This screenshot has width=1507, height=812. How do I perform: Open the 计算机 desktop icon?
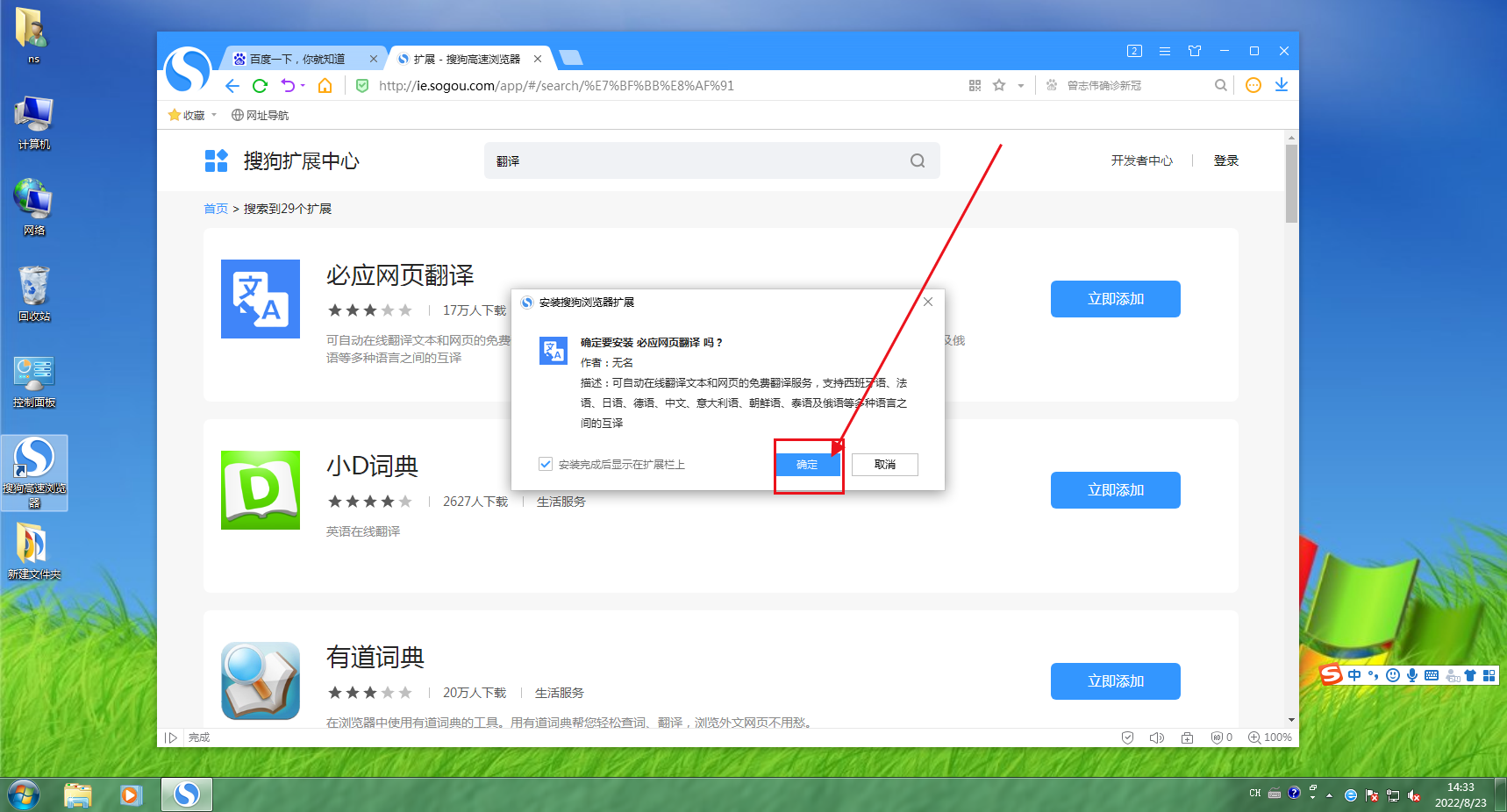34,124
